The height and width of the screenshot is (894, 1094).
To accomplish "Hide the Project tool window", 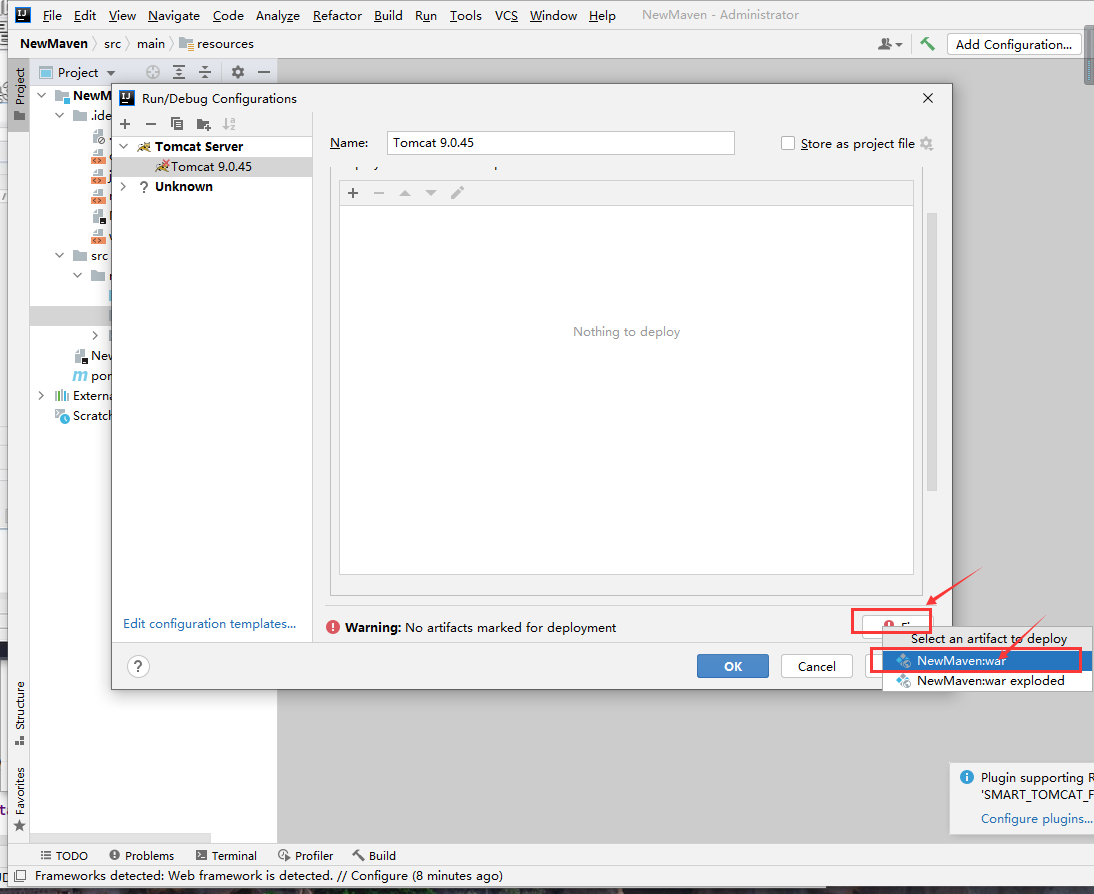I will click(x=264, y=72).
